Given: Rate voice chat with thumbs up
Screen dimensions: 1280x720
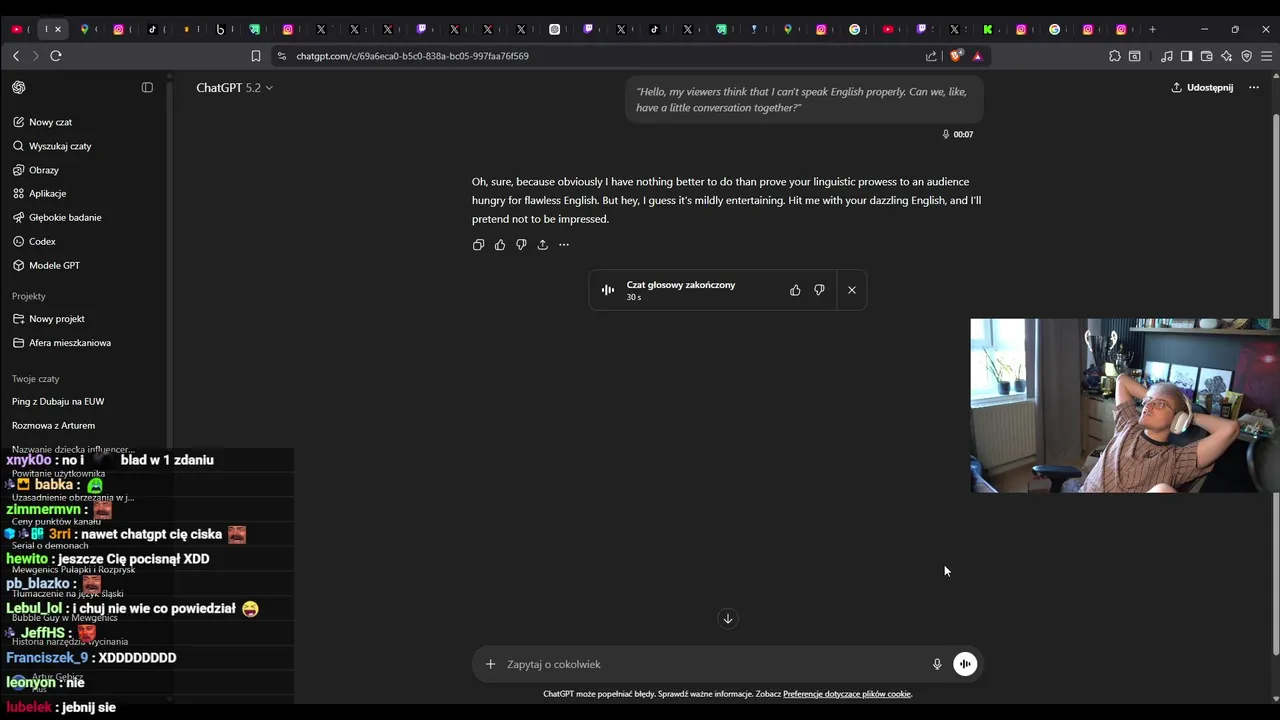Looking at the screenshot, I should click(795, 290).
